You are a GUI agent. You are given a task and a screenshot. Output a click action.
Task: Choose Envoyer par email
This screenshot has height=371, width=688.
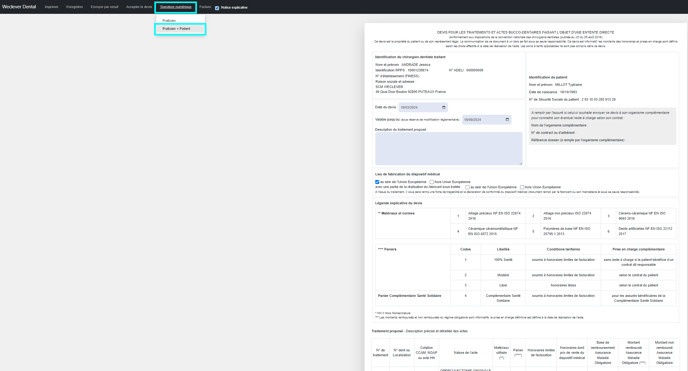pos(104,7)
